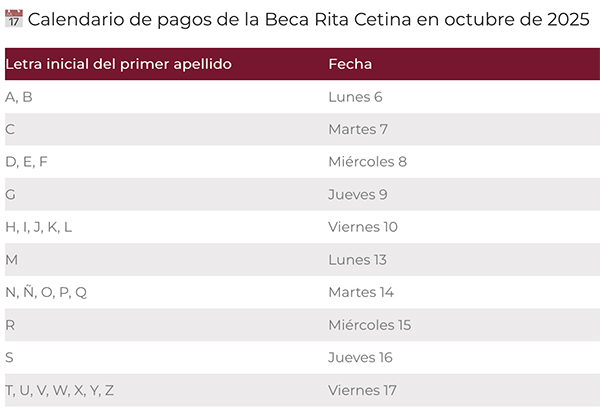Image resolution: width=600 pixels, height=414 pixels.
Task: Click the 'G' surname letter cell
Action: [x=11, y=194]
